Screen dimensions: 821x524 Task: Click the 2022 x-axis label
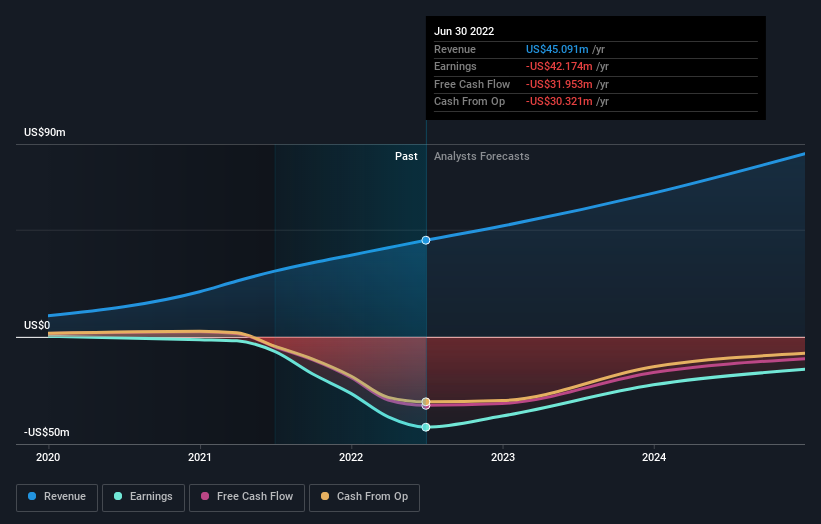pos(351,457)
